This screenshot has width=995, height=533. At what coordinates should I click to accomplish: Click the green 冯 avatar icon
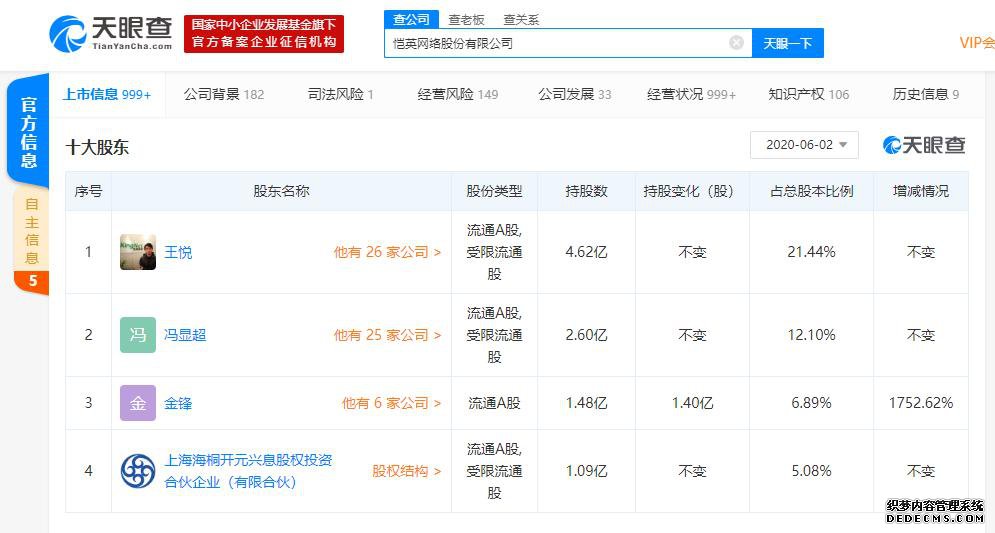coord(138,335)
